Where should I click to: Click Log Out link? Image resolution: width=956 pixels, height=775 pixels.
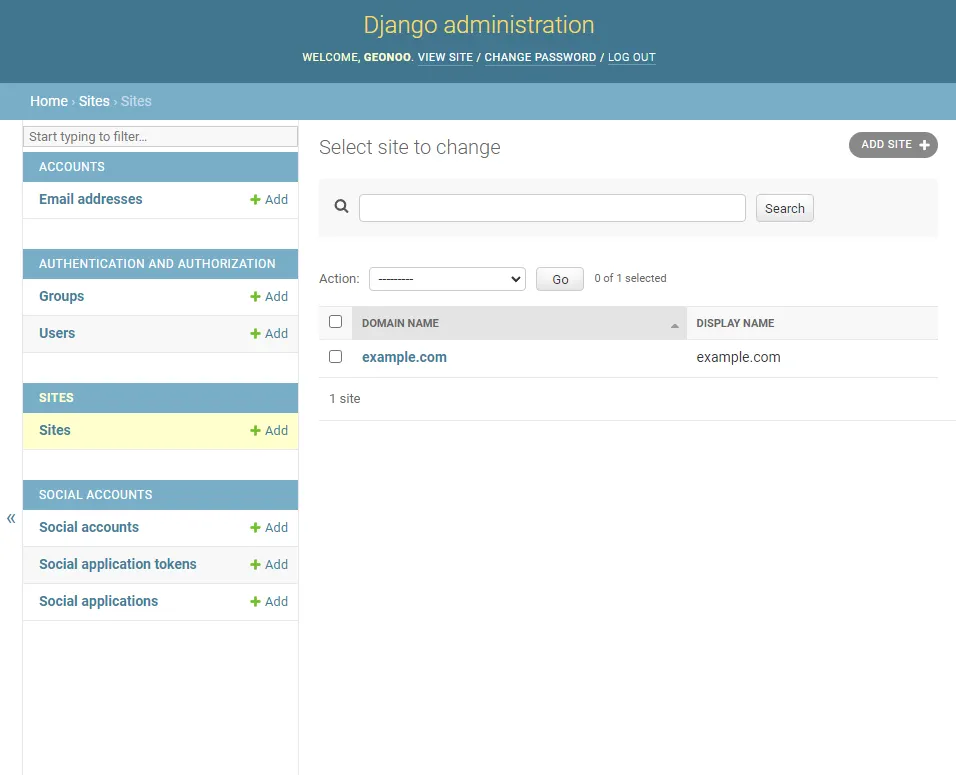(x=632, y=57)
